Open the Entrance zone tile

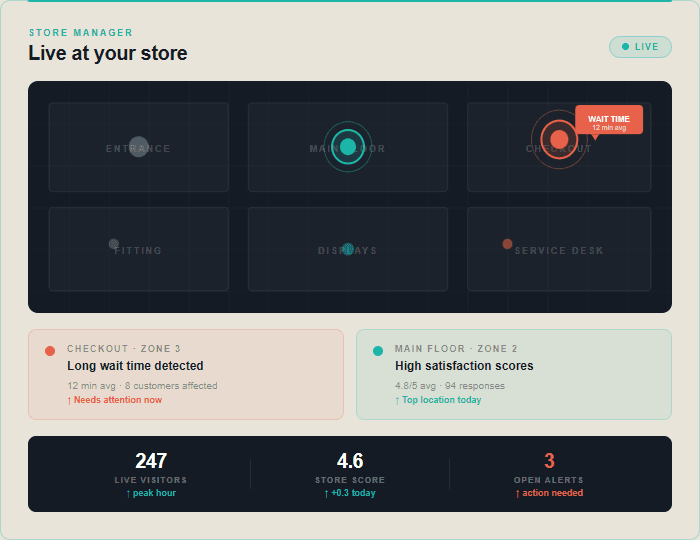click(x=138, y=147)
